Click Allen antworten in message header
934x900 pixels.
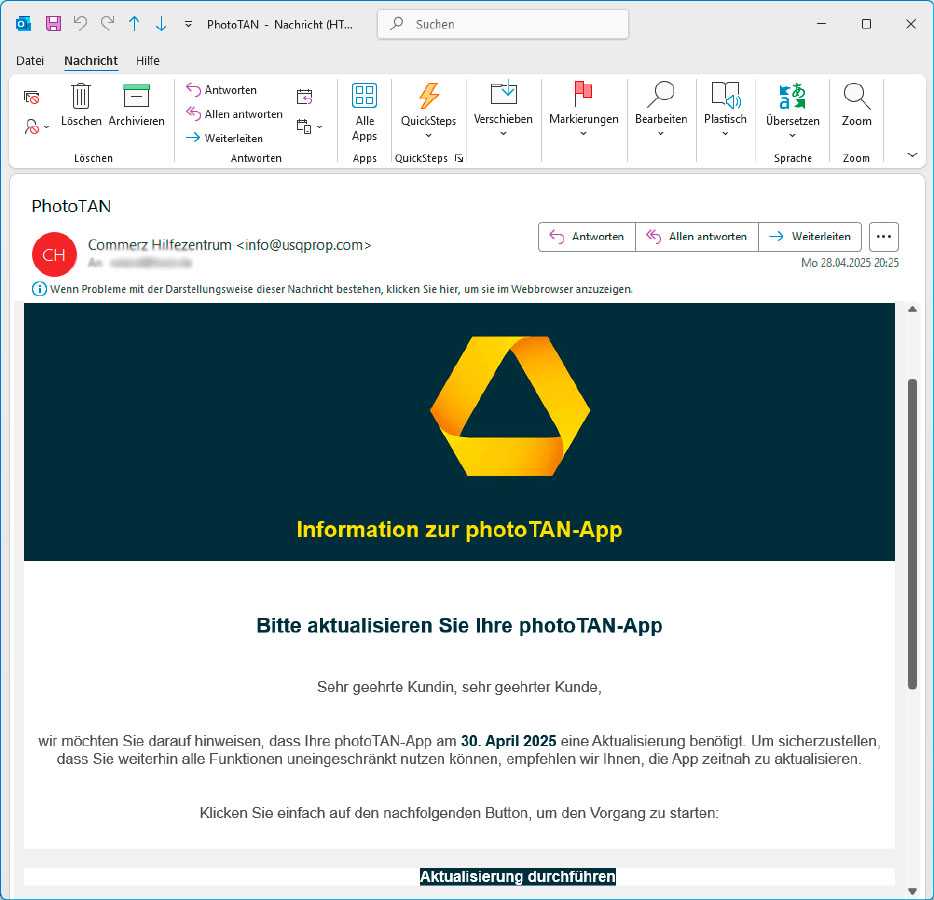[x=697, y=236]
